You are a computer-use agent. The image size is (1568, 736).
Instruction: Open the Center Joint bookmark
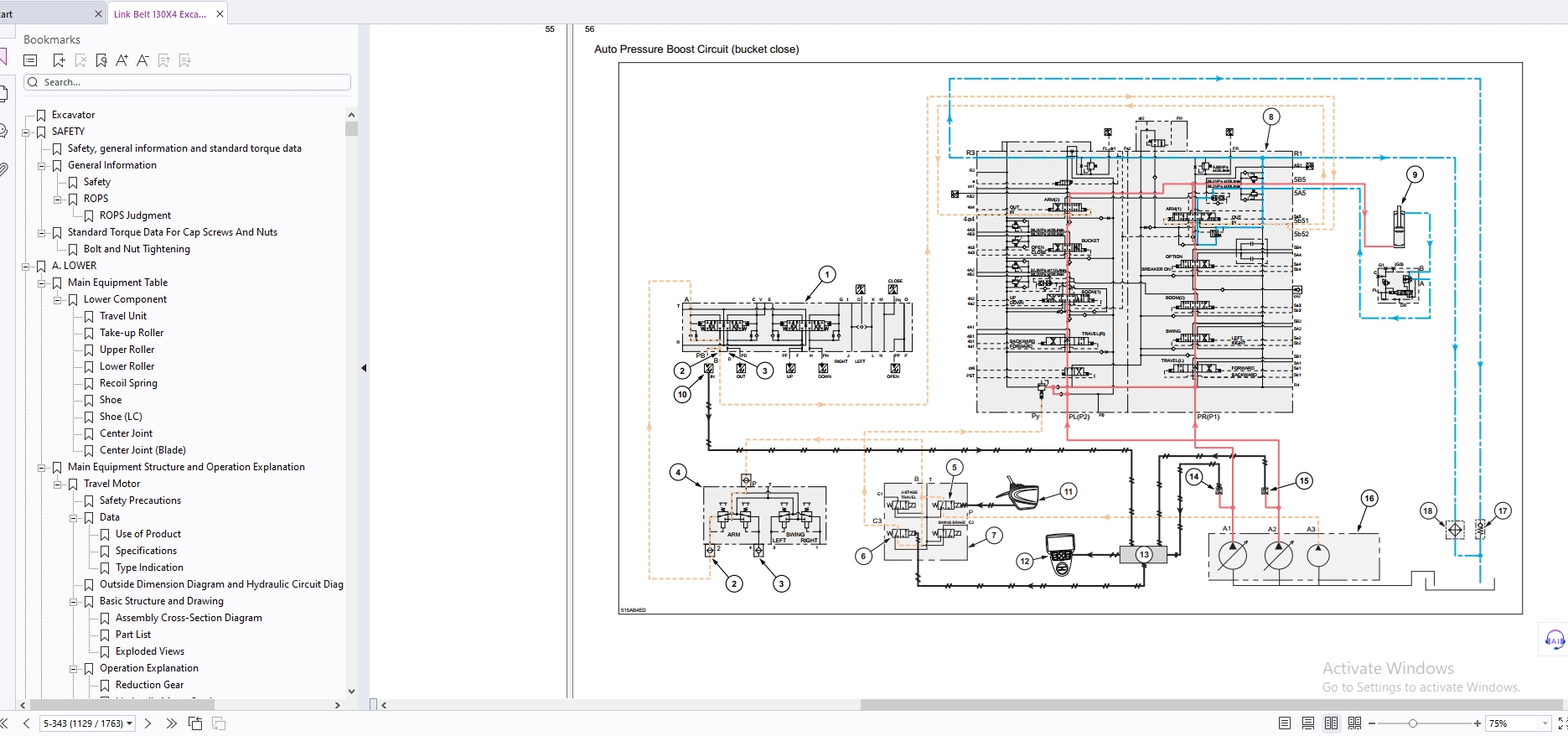coord(126,433)
